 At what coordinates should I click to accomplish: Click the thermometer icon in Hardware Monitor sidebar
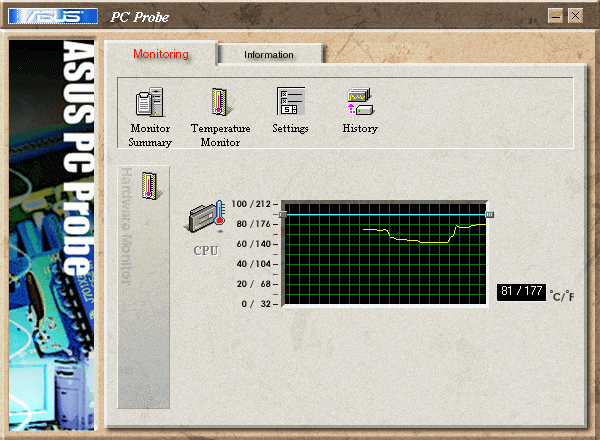(150, 186)
